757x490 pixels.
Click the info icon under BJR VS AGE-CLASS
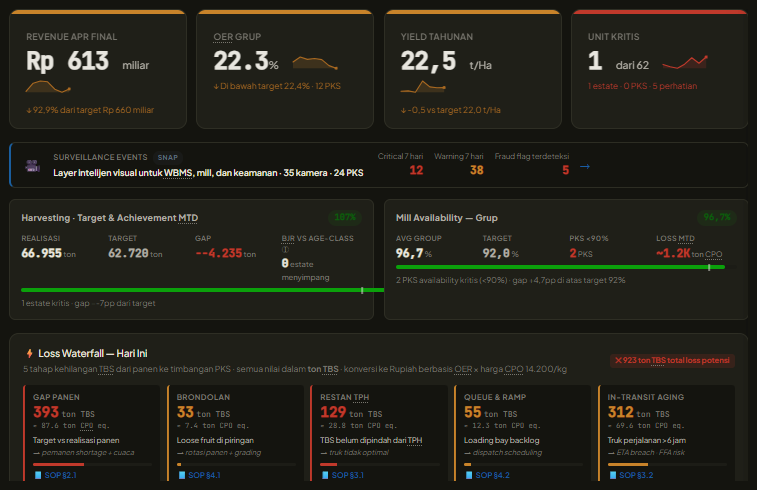[285, 250]
